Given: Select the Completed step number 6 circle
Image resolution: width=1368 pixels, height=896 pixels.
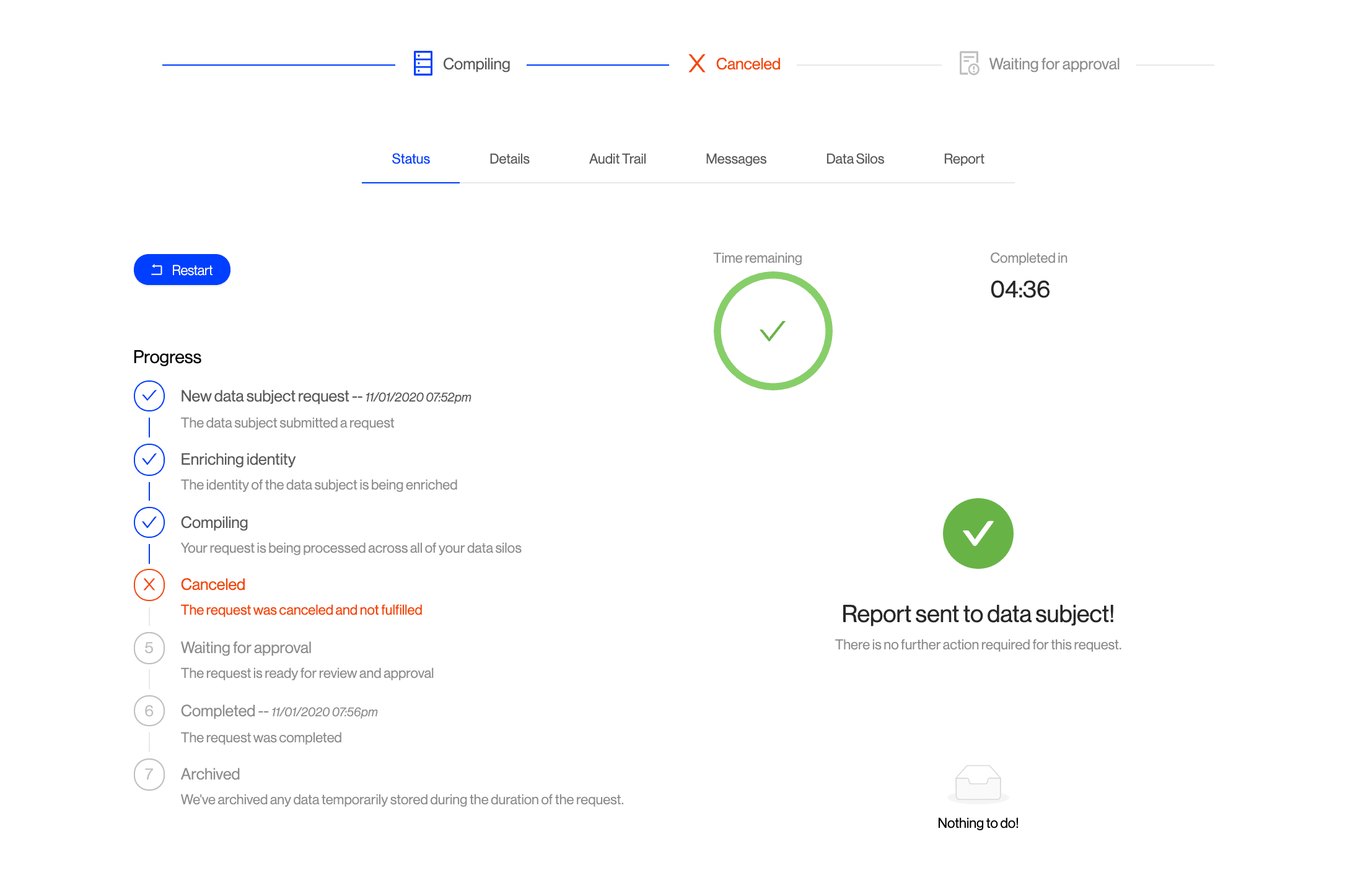Looking at the screenshot, I should [149, 711].
